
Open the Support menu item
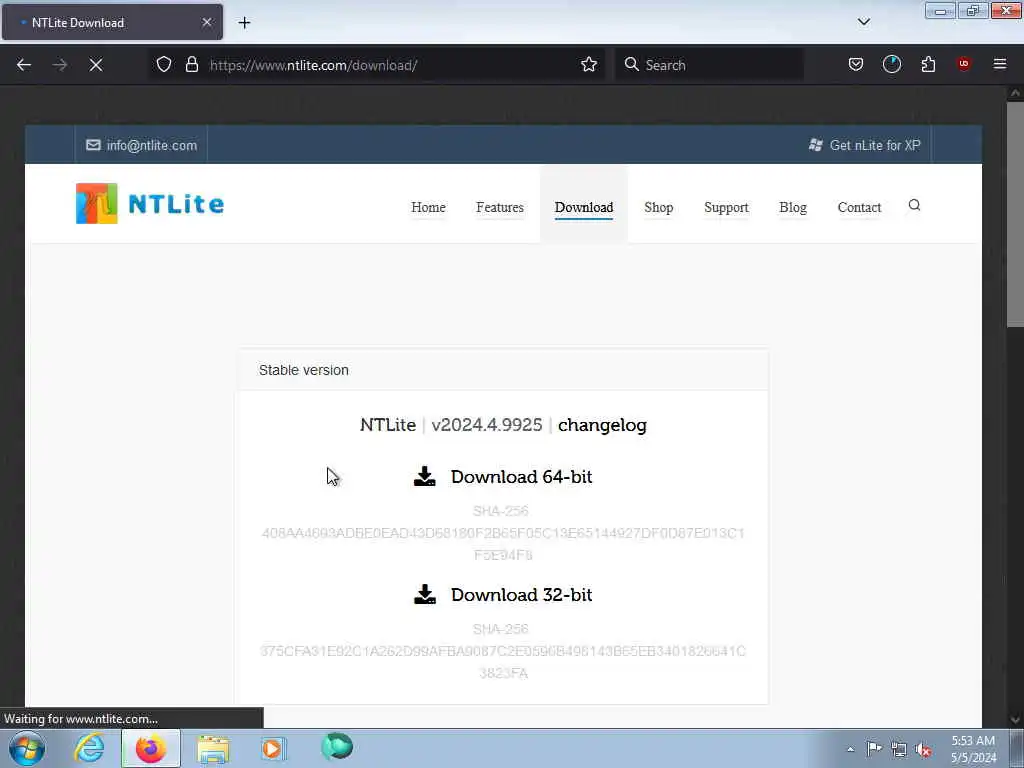tap(726, 207)
